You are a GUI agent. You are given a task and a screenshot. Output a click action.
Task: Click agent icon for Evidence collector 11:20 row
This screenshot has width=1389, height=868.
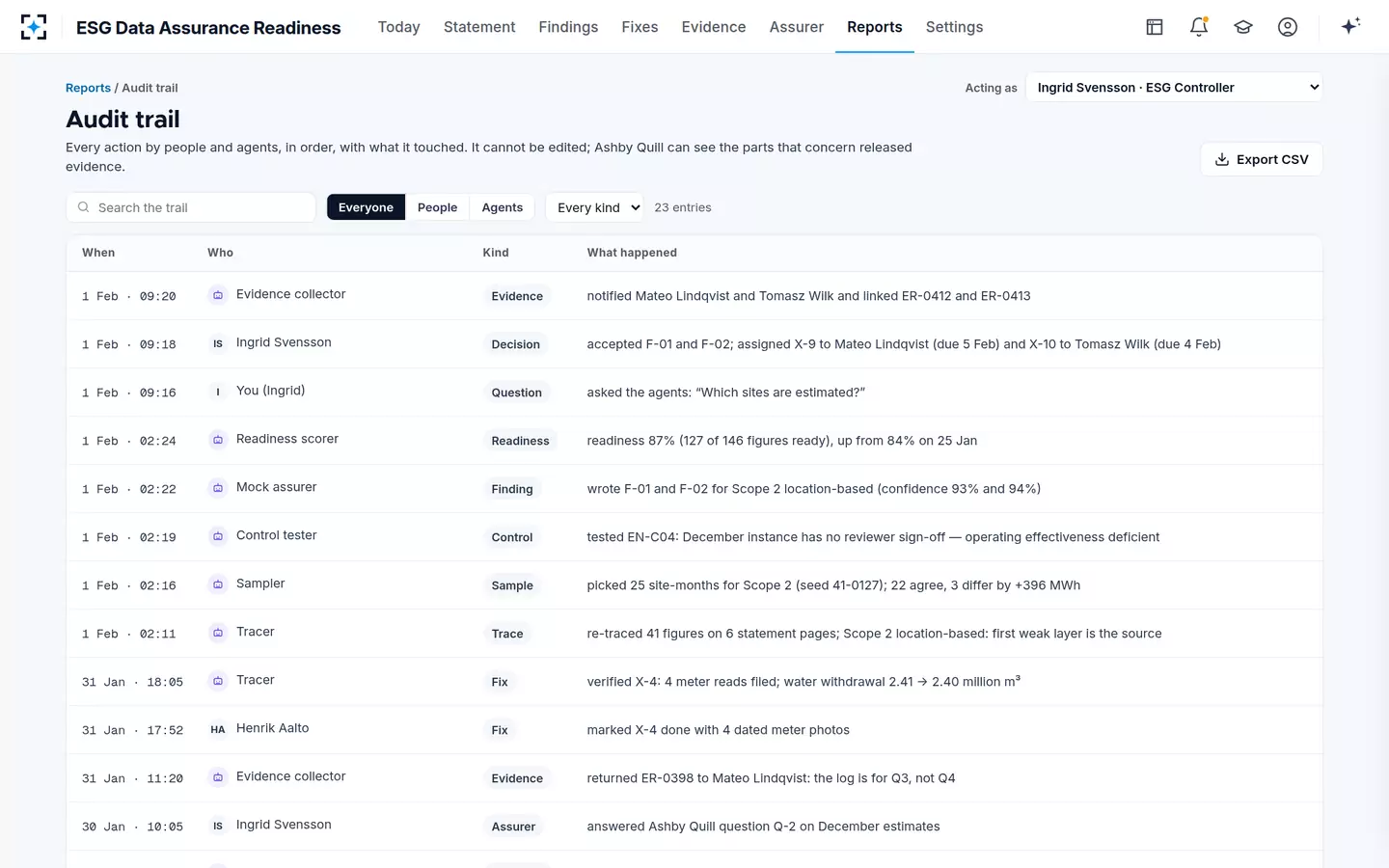point(218,777)
